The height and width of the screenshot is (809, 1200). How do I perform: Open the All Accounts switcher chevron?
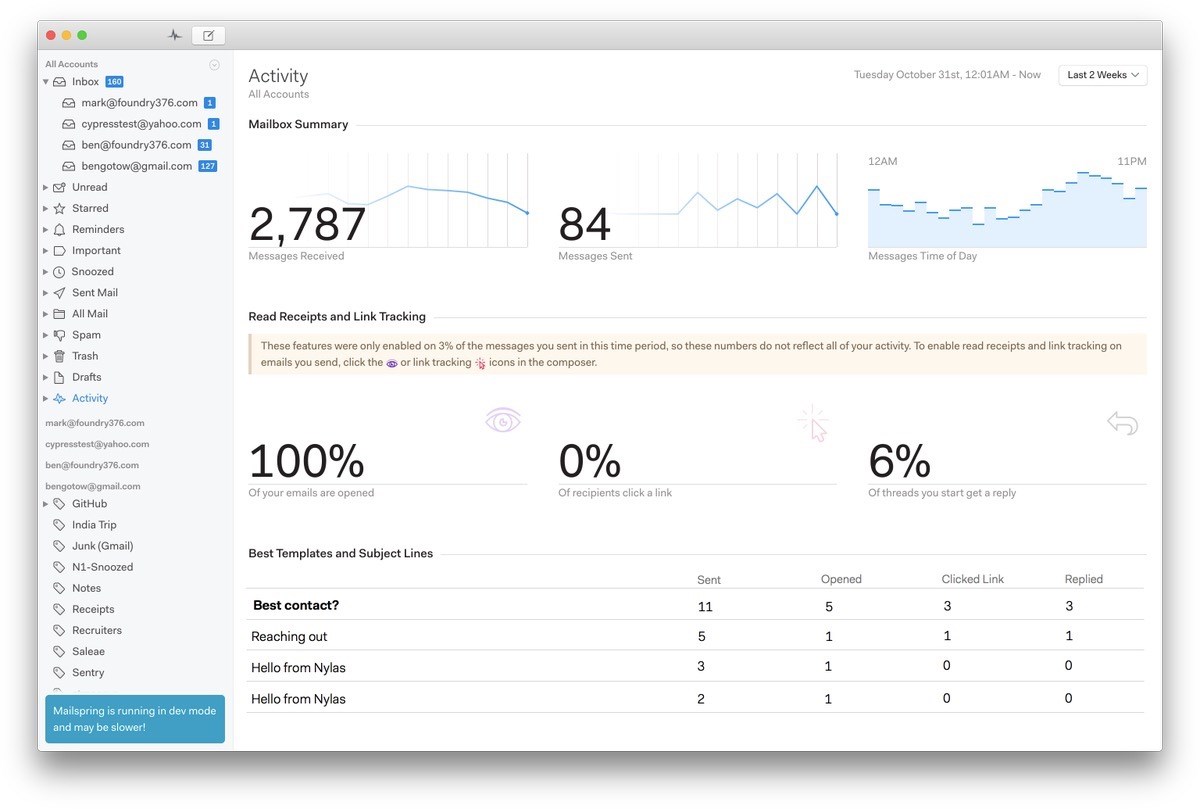coord(214,65)
